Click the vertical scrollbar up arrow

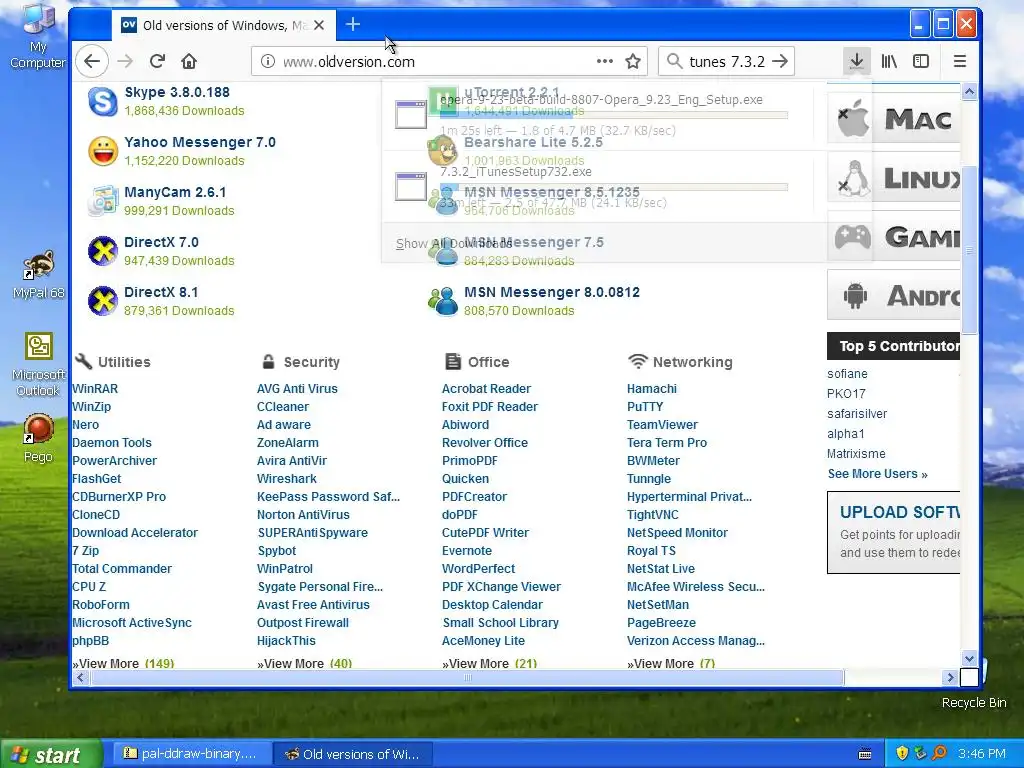tap(969, 92)
